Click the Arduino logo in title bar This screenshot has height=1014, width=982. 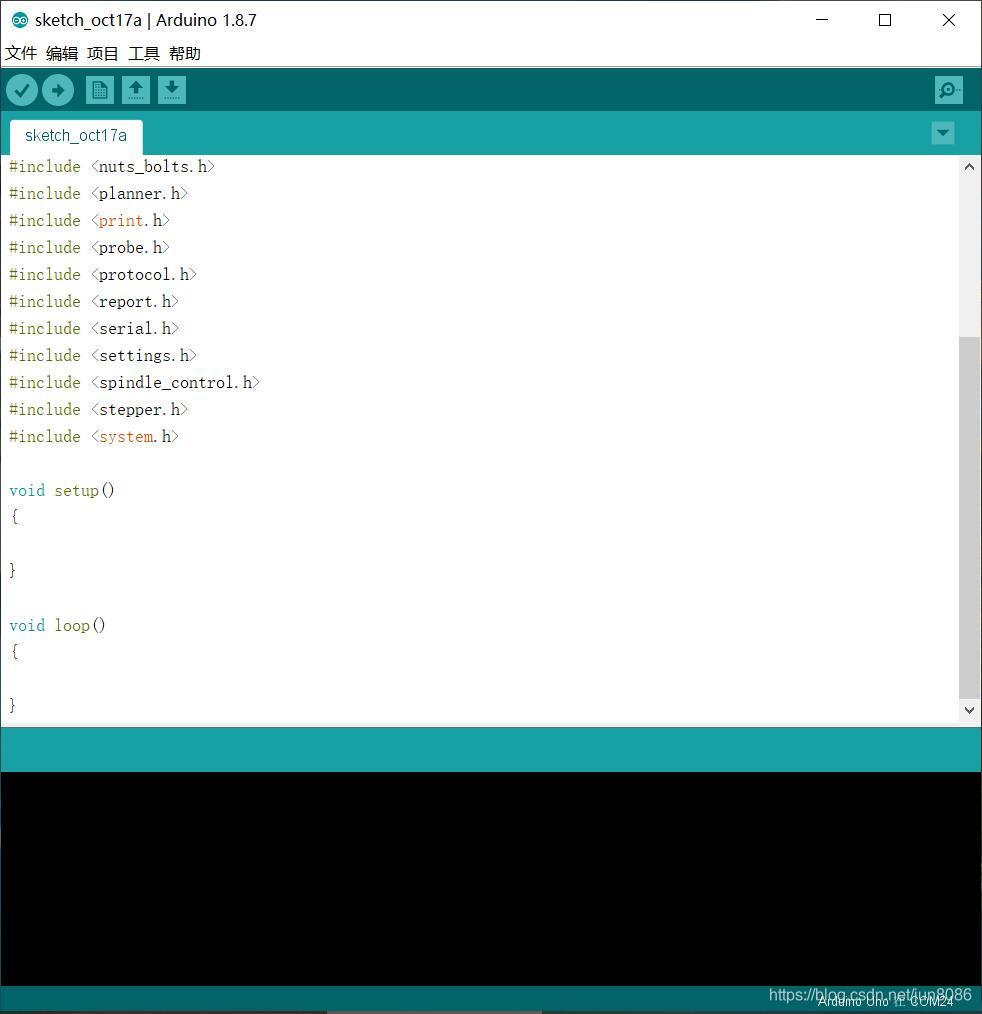pos(20,20)
